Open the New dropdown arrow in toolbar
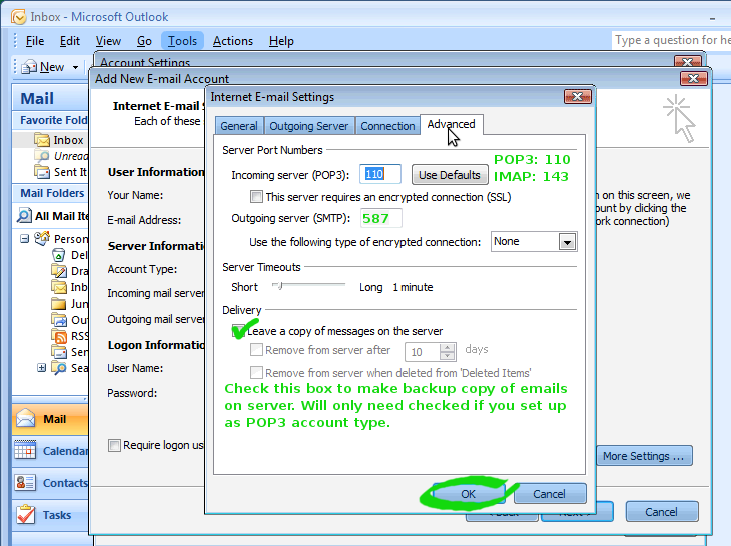 (x=76, y=68)
